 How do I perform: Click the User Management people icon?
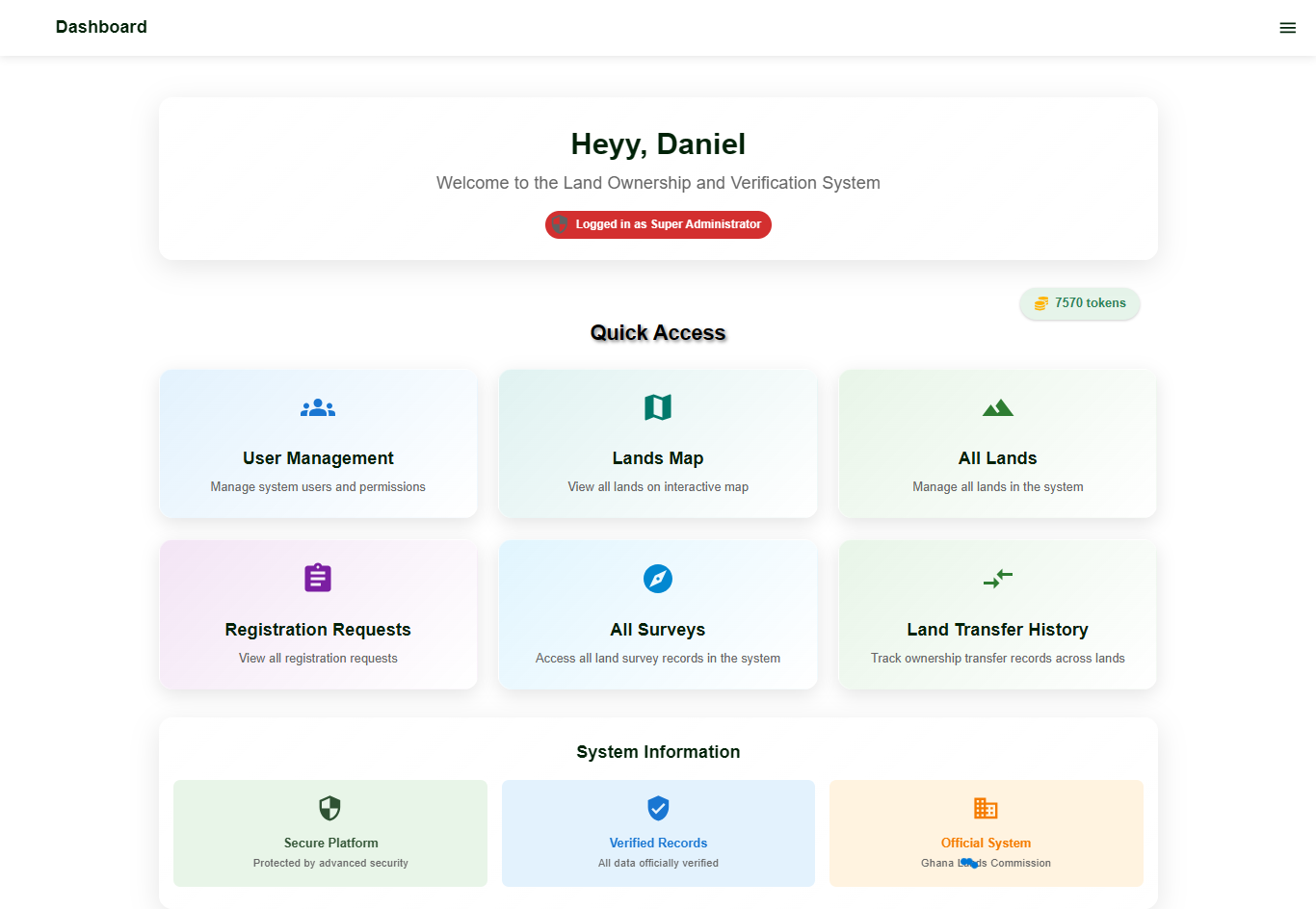pos(318,408)
